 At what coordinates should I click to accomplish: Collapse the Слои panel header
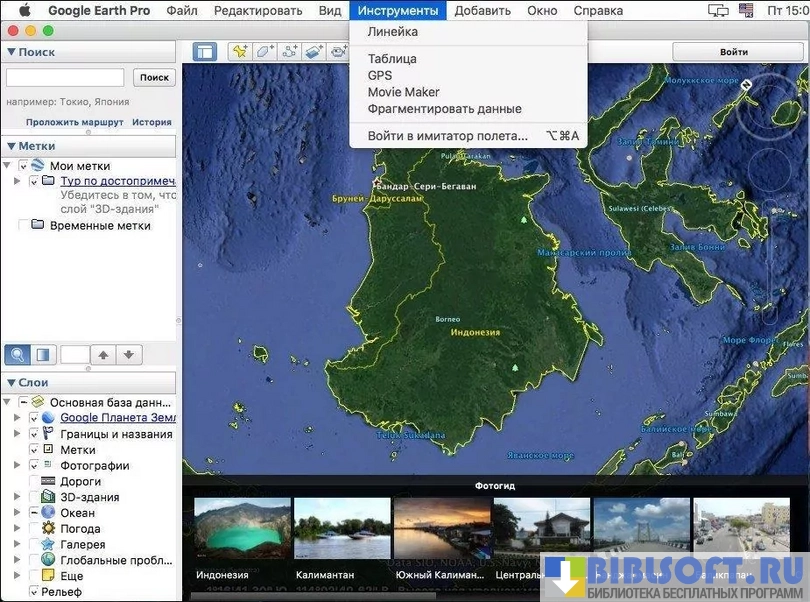[x=11, y=383]
